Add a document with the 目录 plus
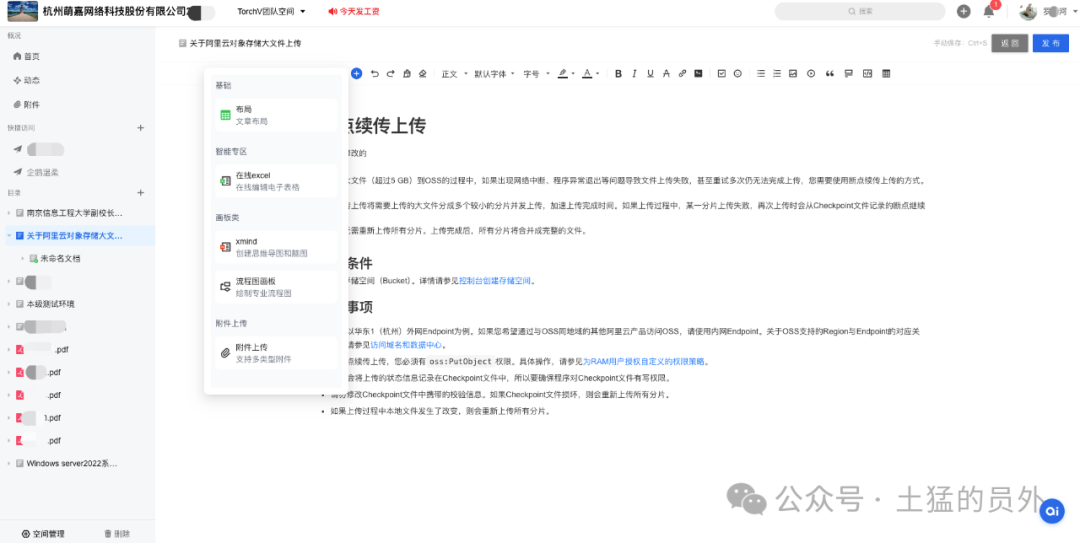1080x543 pixels. click(141, 193)
